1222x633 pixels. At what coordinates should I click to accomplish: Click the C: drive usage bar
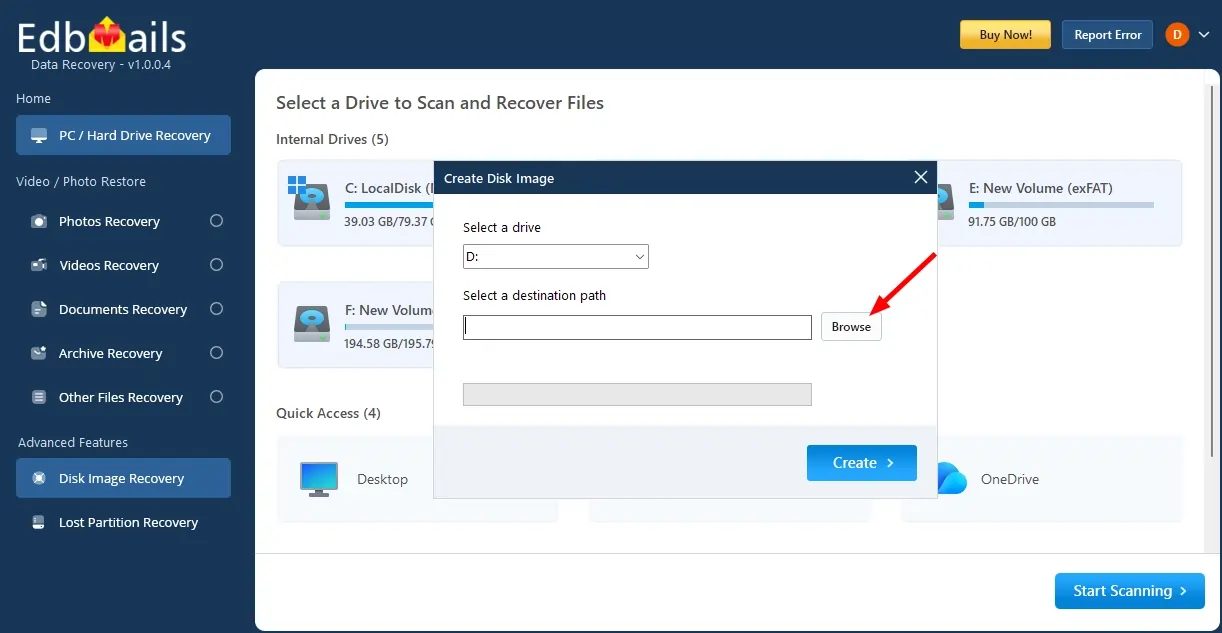click(389, 205)
